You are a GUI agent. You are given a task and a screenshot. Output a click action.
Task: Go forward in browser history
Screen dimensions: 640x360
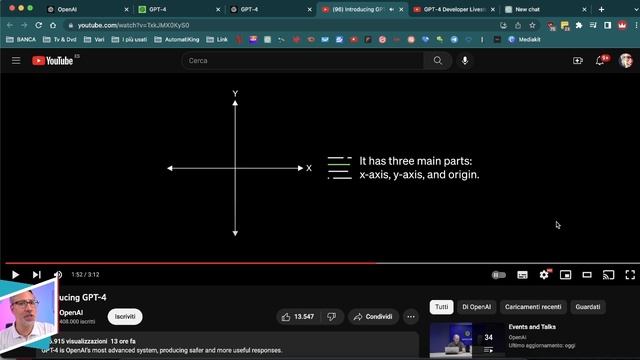(x=24, y=25)
